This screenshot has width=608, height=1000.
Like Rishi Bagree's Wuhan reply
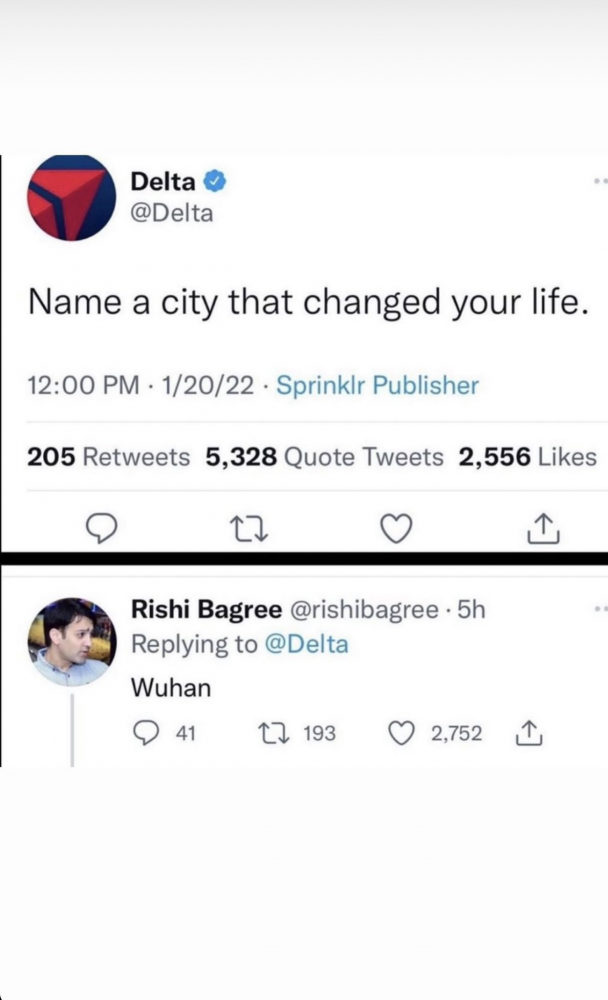402,734
